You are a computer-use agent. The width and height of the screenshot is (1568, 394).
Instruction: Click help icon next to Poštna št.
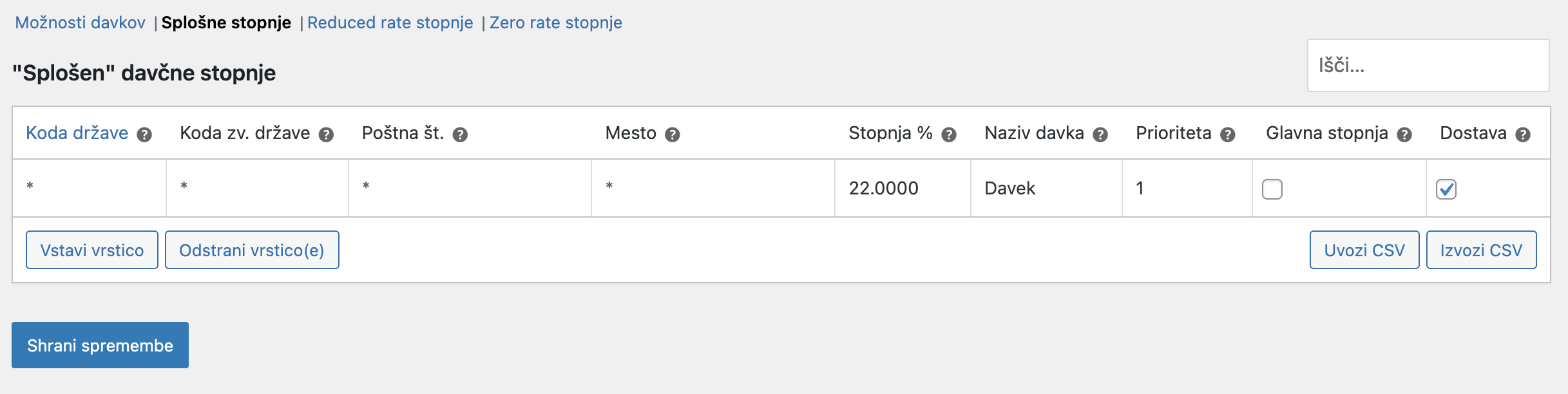click(460, 135)
